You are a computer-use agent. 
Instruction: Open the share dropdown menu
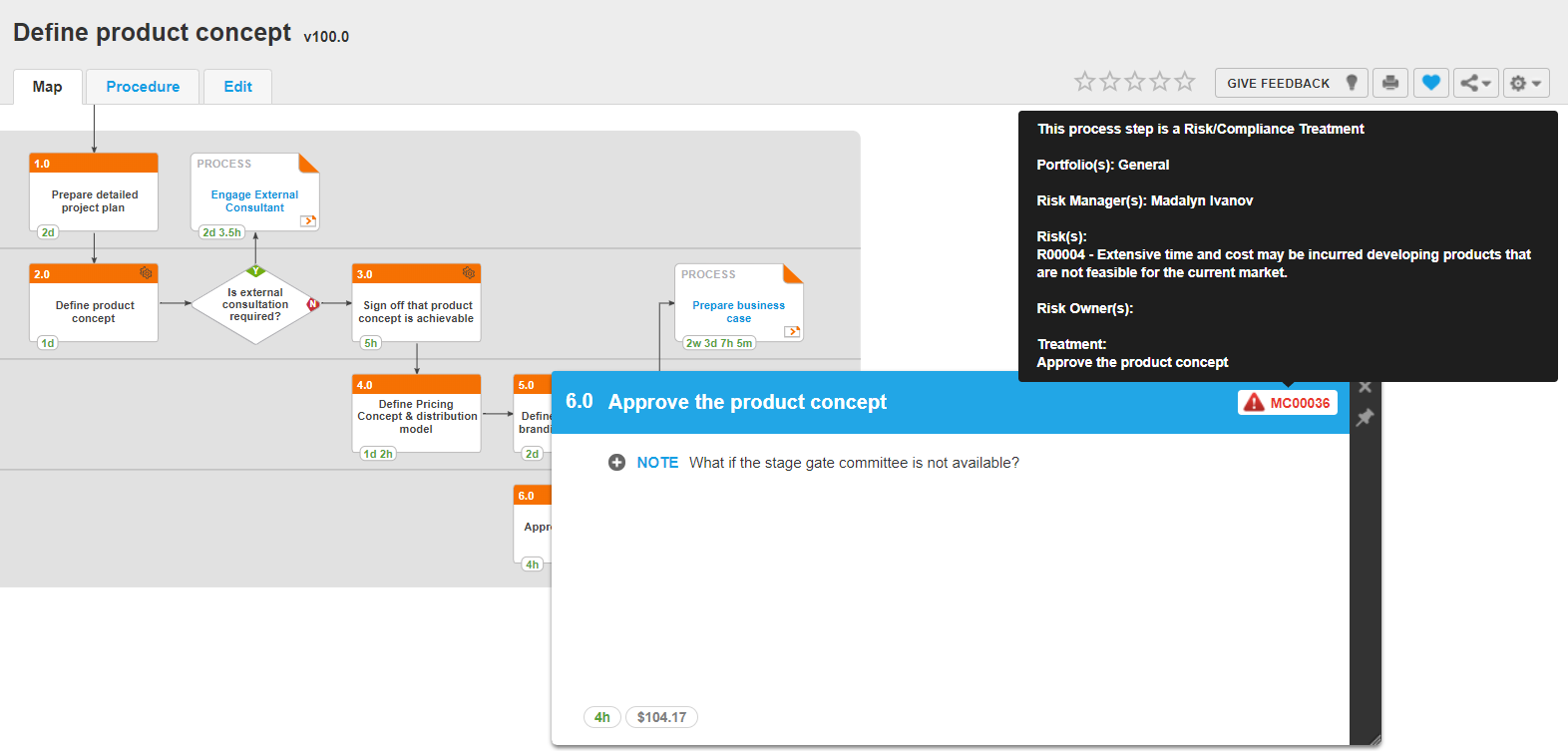tap(1475, 83)
